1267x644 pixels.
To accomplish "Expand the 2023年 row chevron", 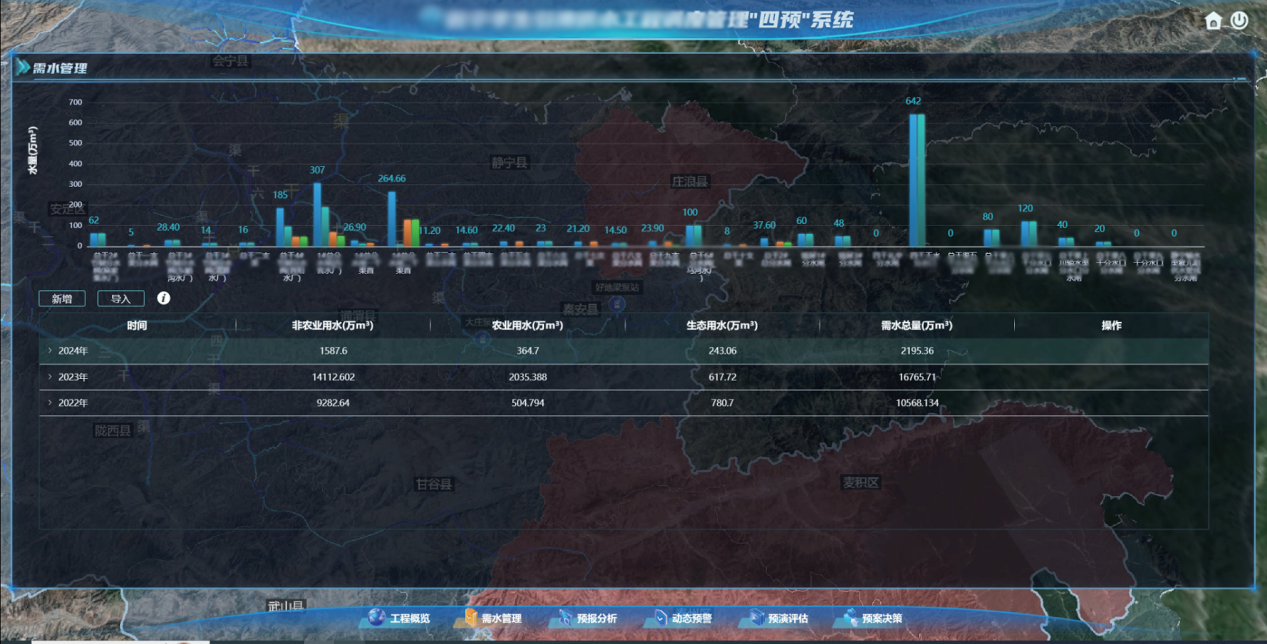I will [50, 377].
